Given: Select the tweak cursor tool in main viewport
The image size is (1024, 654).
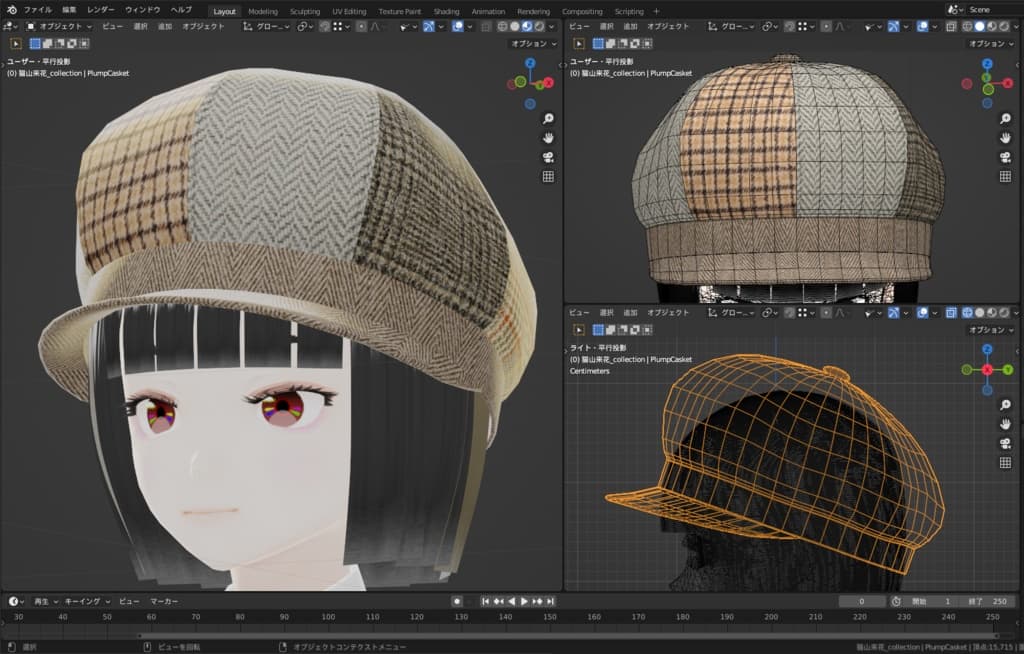Looking at the screenshot, I should (x=16, y=44).
